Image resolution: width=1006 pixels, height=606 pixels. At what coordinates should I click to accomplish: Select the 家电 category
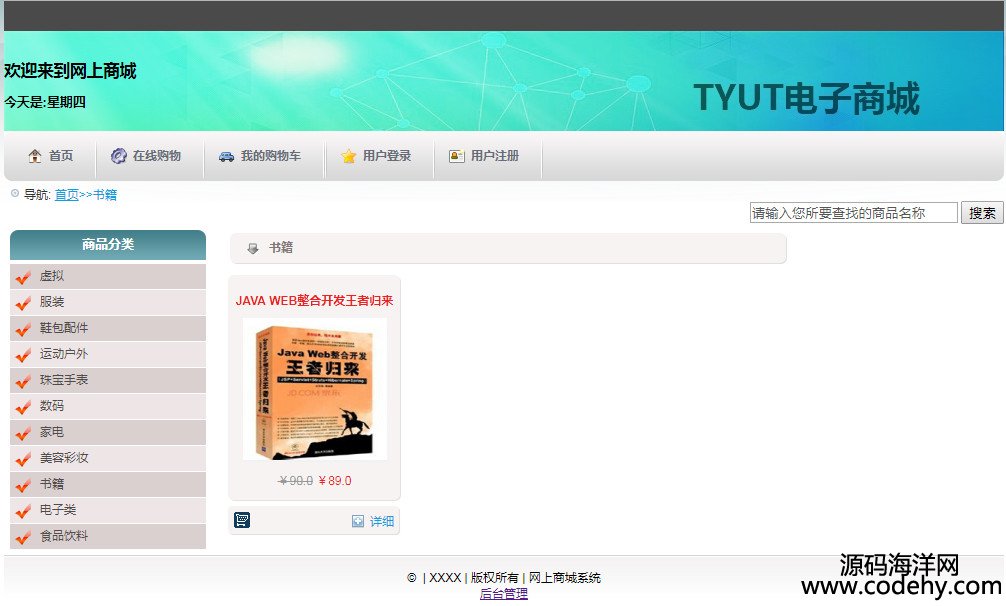coord(52,432)
